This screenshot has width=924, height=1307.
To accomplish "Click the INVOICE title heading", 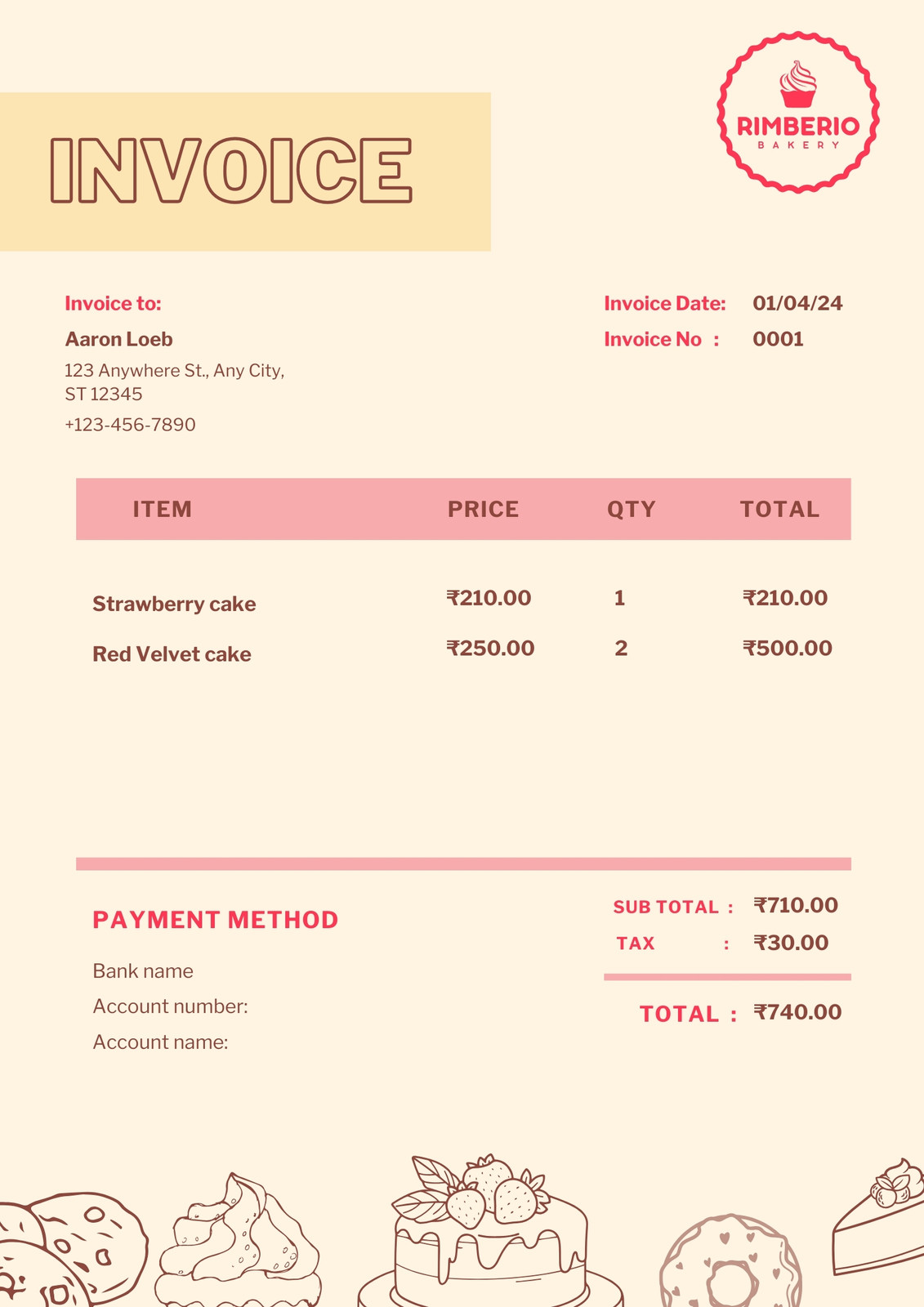I will pos(231,170).
